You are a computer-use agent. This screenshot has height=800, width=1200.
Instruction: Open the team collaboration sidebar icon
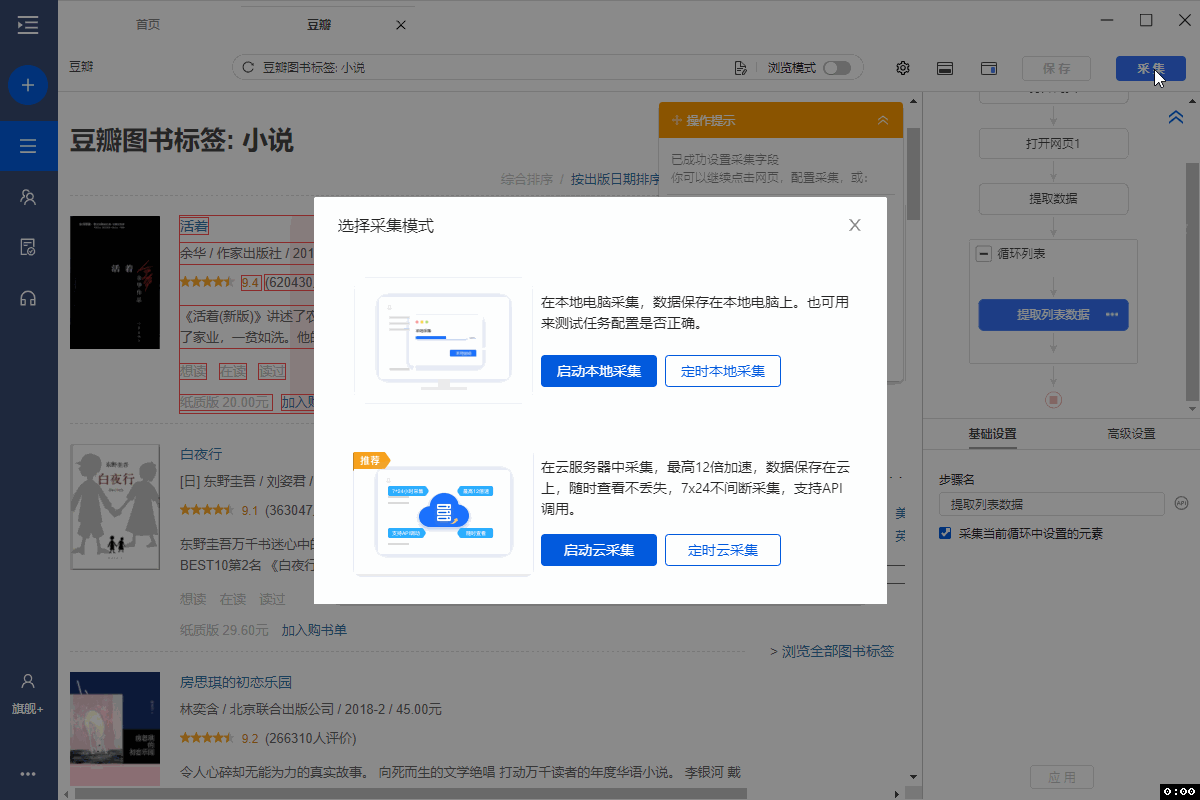28,197
